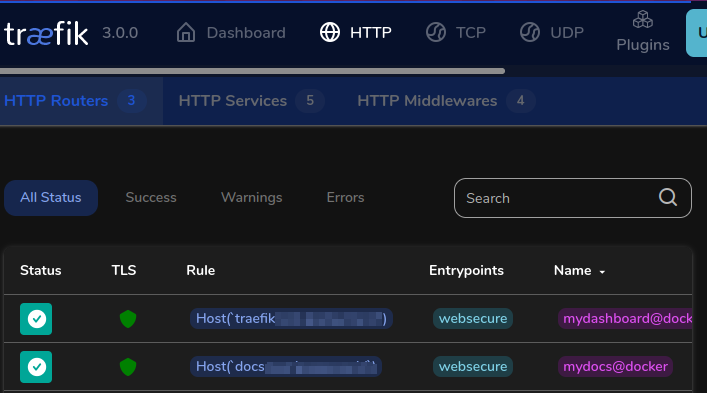Filter routers by Errors status
The image size is (707, 393).
345,197
